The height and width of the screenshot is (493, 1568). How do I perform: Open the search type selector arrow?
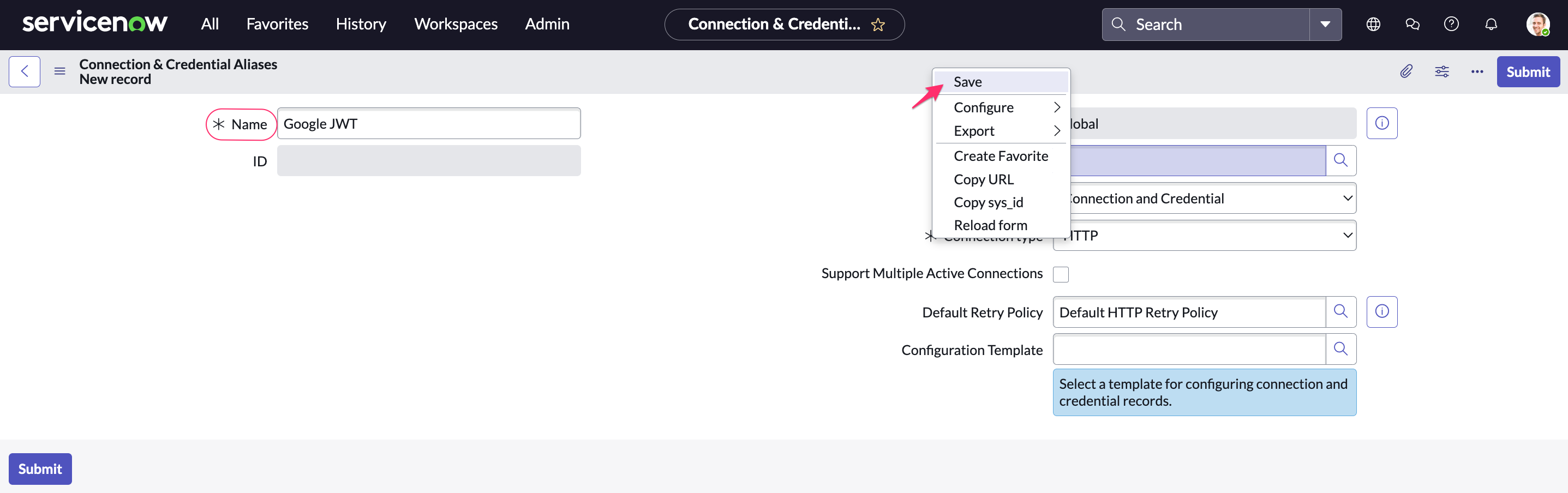coord(1325,24)
